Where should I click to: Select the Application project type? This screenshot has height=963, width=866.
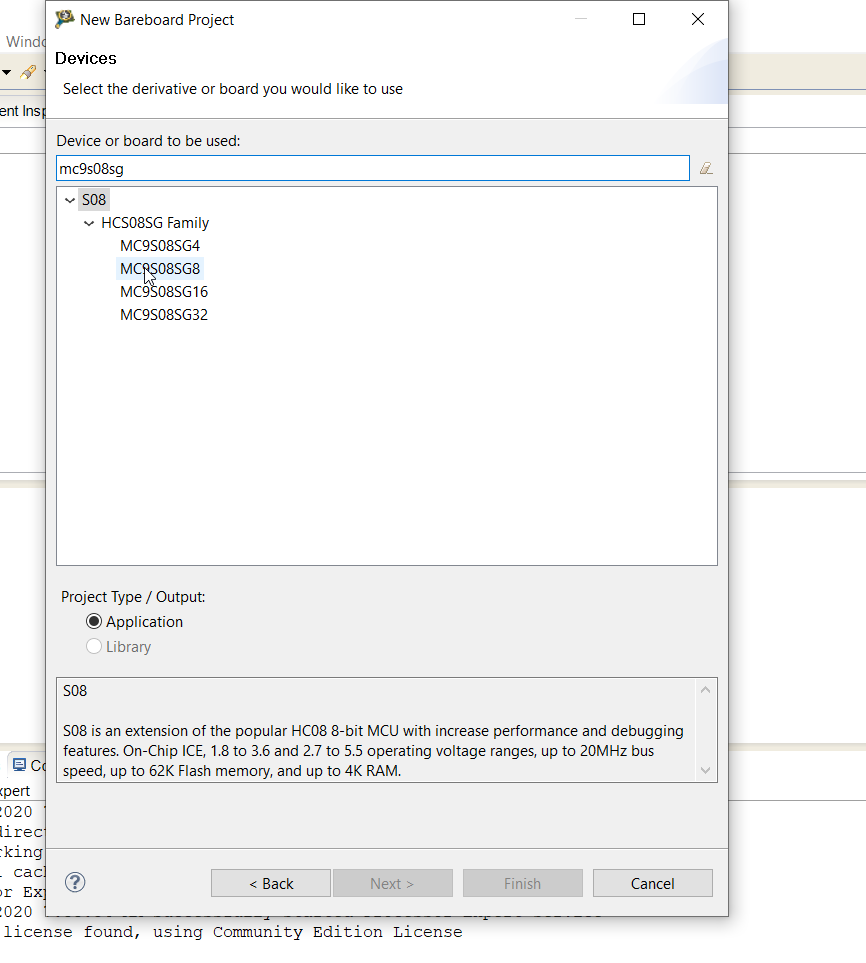94,621
